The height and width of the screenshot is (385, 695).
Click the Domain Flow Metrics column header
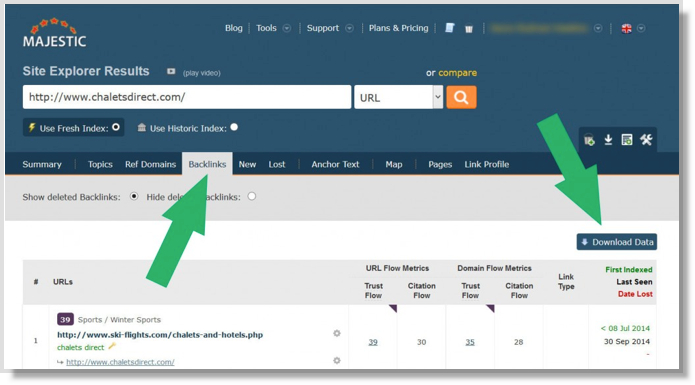tap(494, 268)
